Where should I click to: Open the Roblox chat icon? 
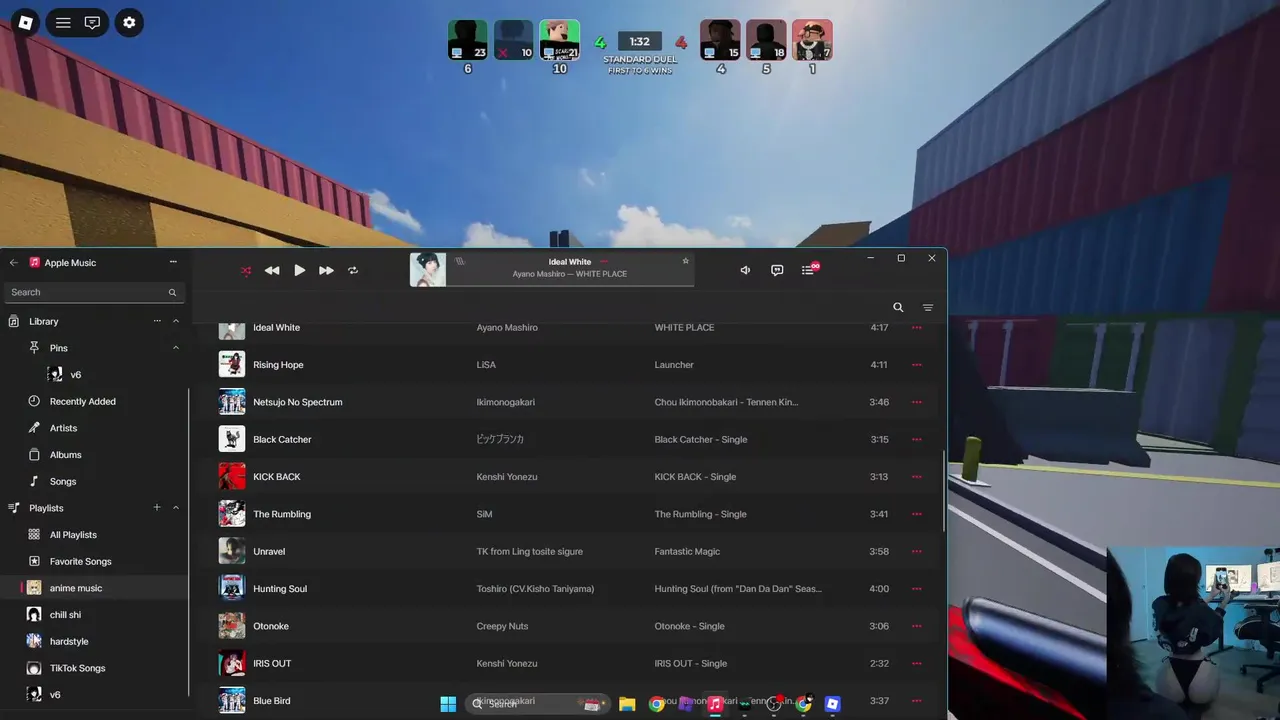tap(92, 22)
